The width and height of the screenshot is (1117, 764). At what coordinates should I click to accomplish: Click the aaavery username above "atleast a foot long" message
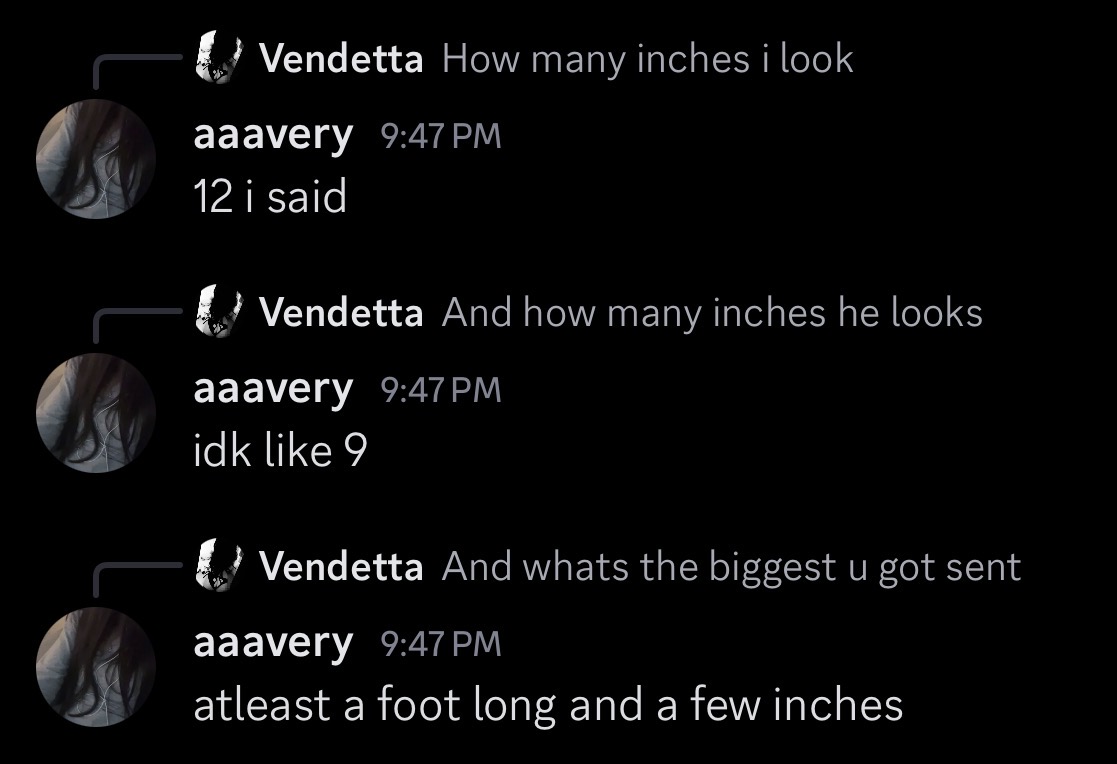pos(273,643)
